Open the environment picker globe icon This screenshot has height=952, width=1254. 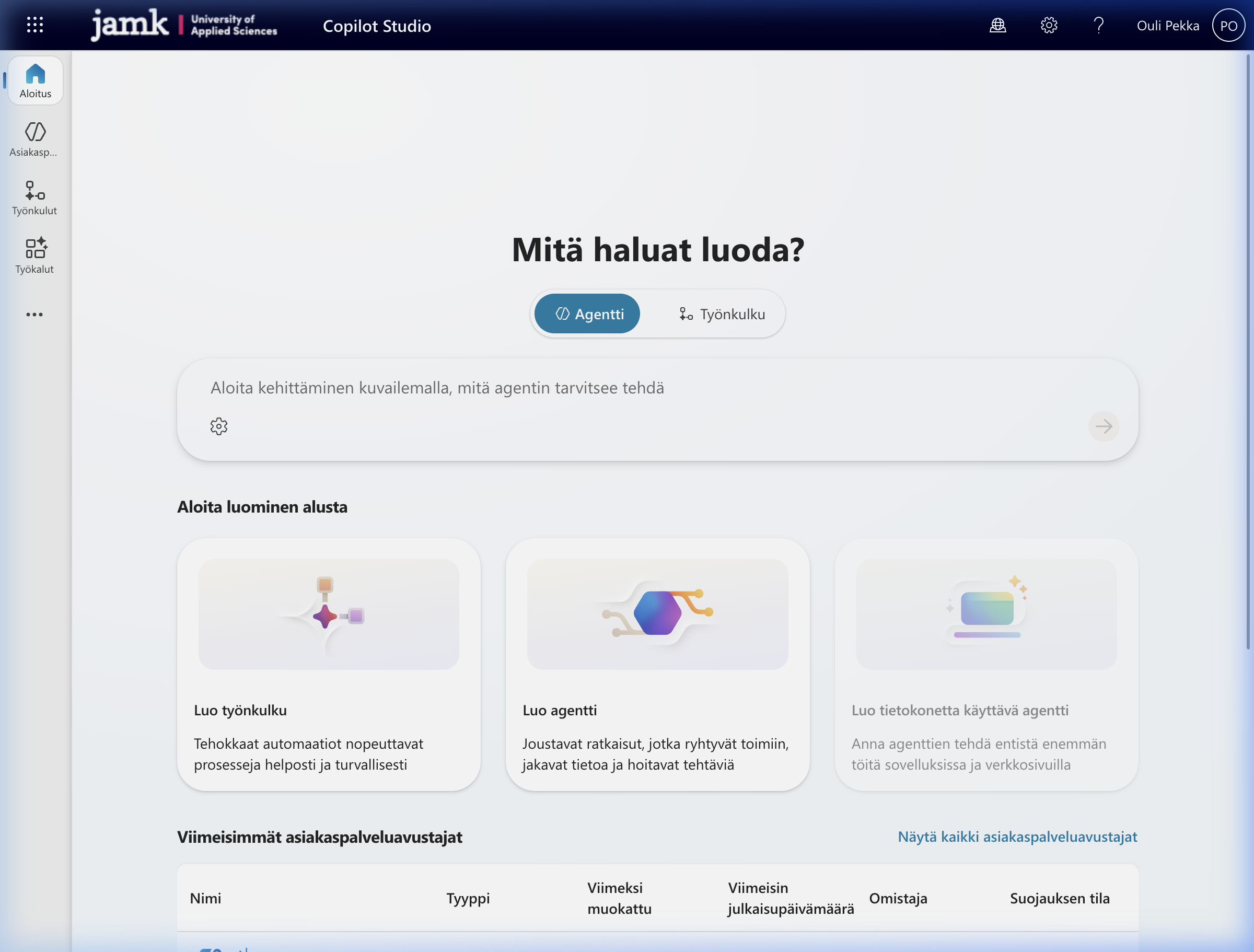pos(998,25)
